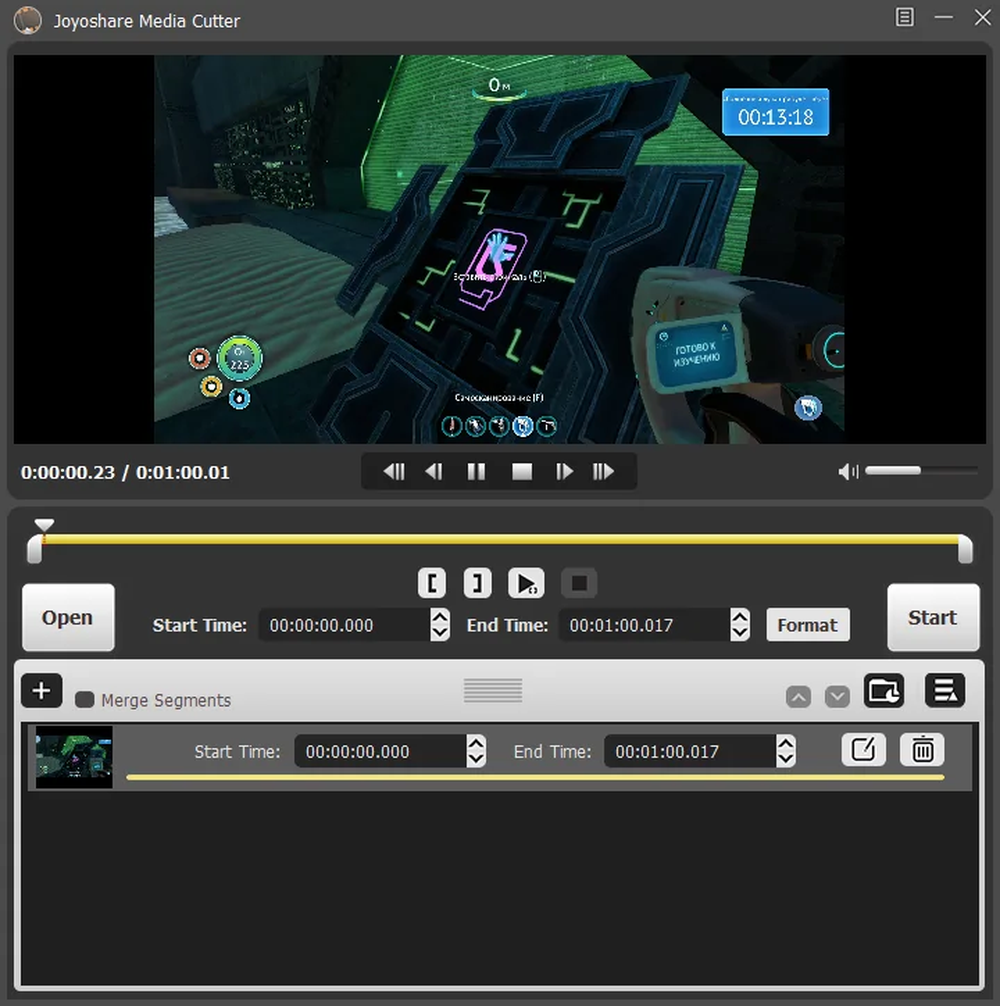Viewport: 1000px width, 1006px height.
Task: Delete the segment with trash icon
Action: coord(922,749)
